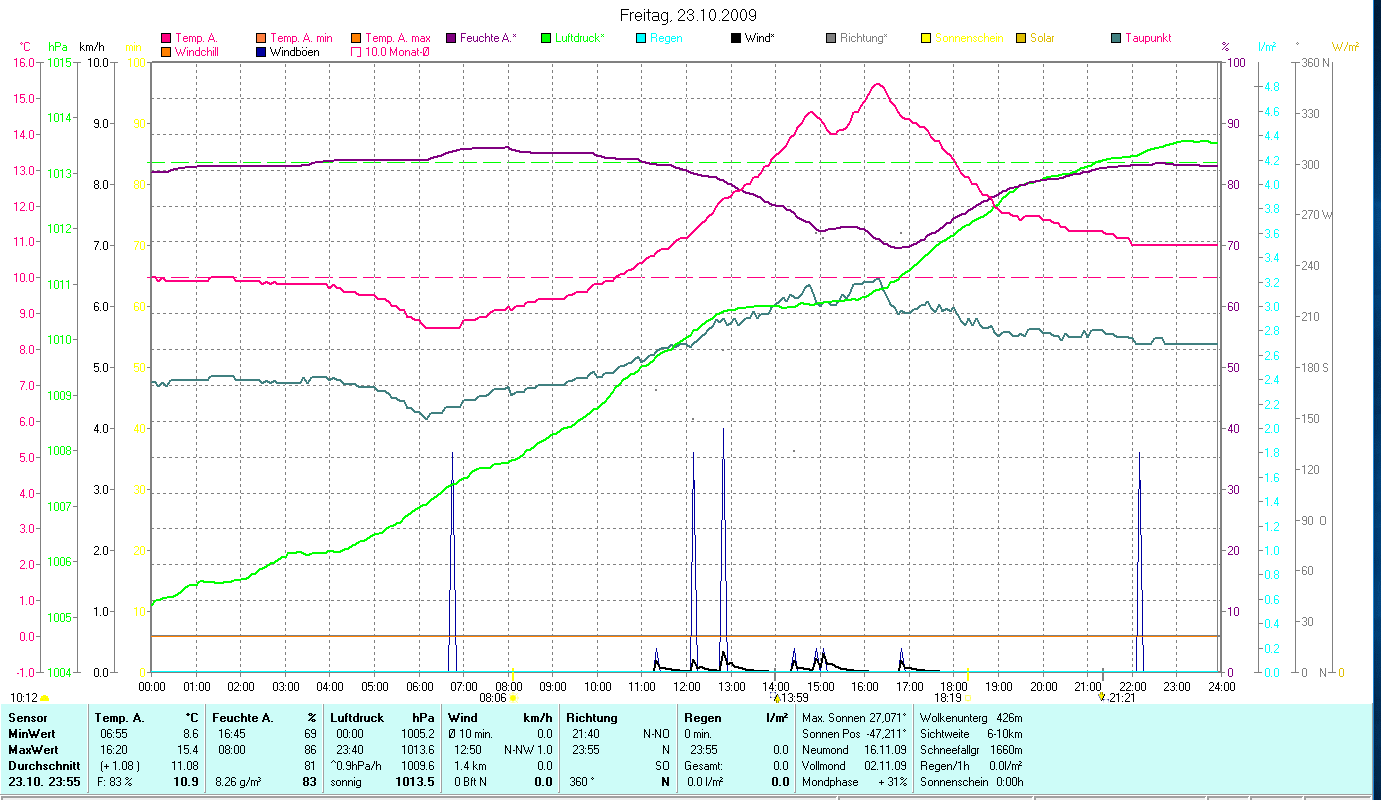Click the 08:06 sunrise marker on the timeline
Viewport: 1381px width, 800px height.
coord(512,698)
